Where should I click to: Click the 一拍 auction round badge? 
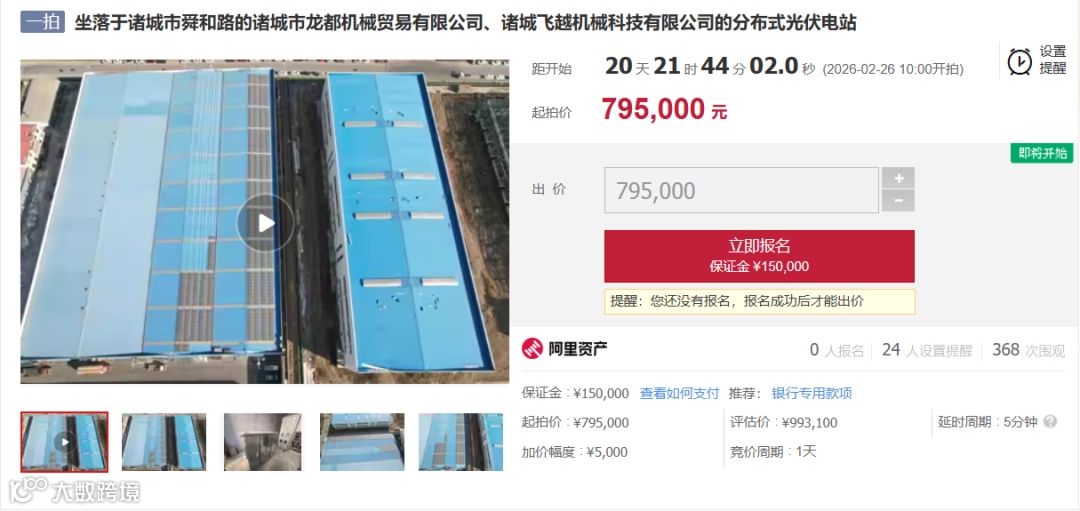(x=43, y=23)
